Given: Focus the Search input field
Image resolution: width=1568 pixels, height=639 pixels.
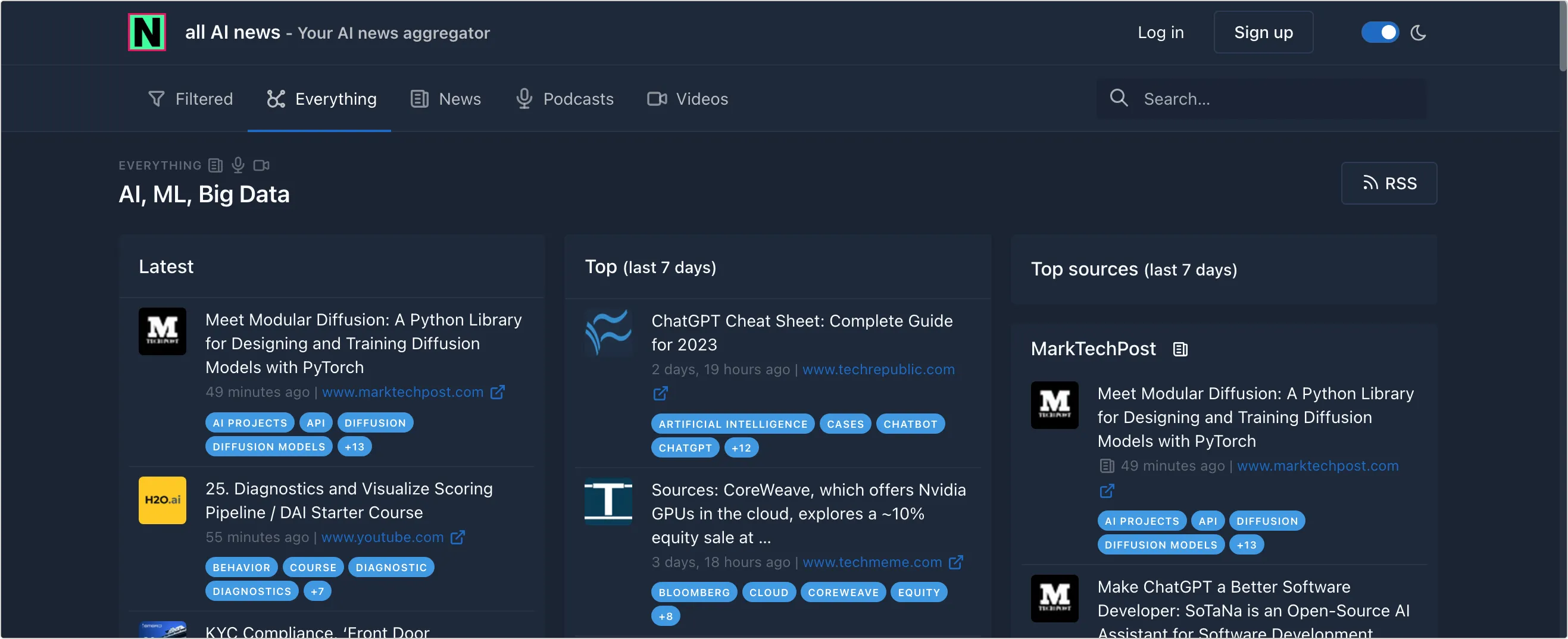Looking at the screenshot, I should [1261, 99].
